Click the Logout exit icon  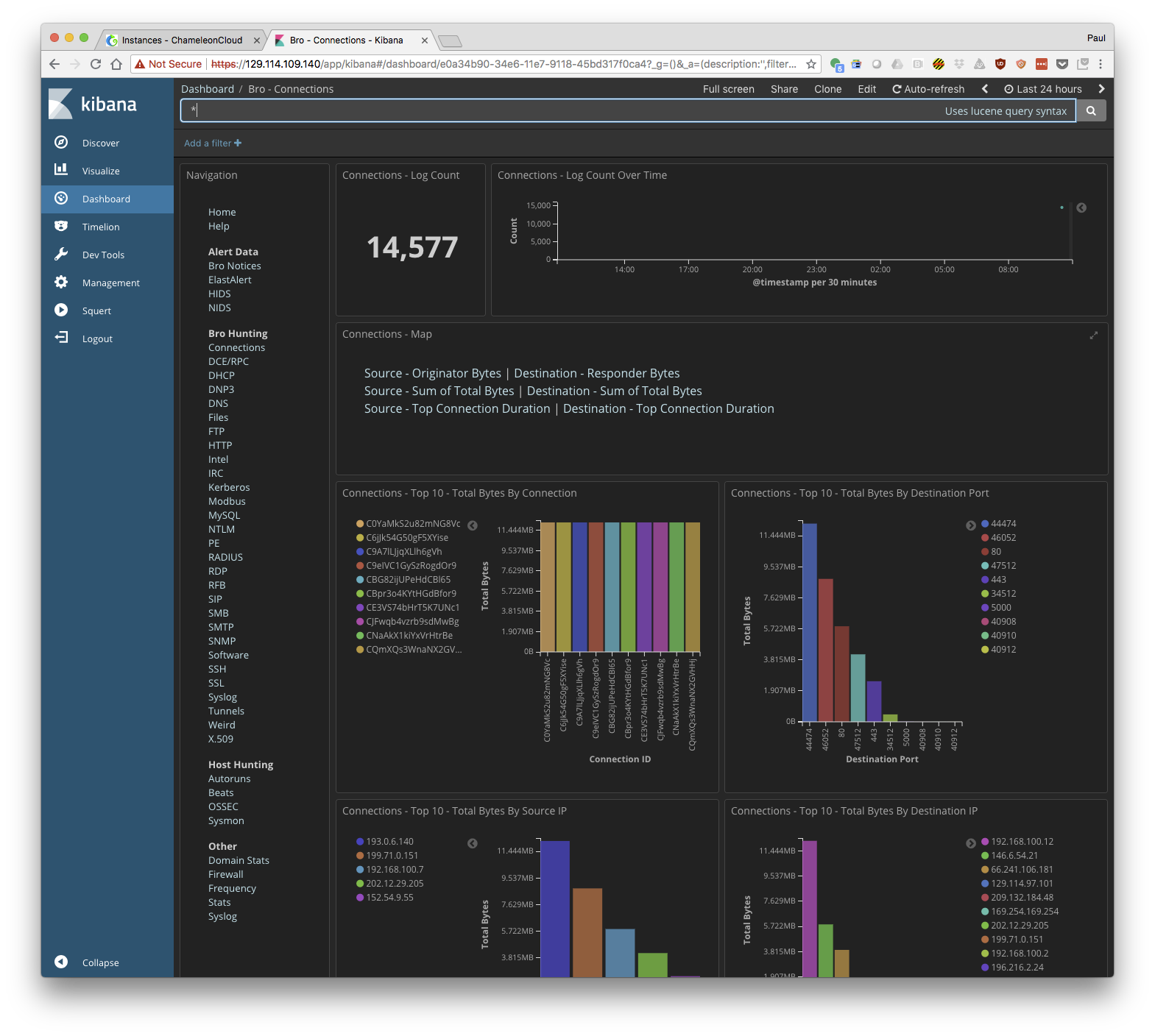point(61,338)
